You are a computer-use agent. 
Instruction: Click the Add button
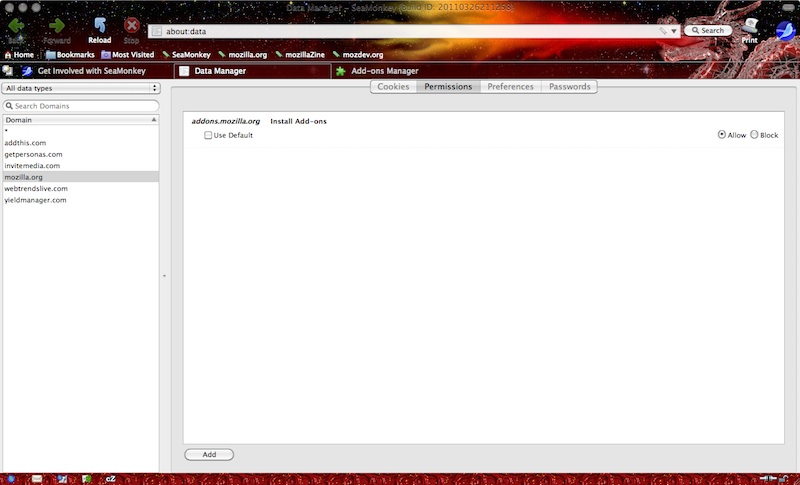209,454
